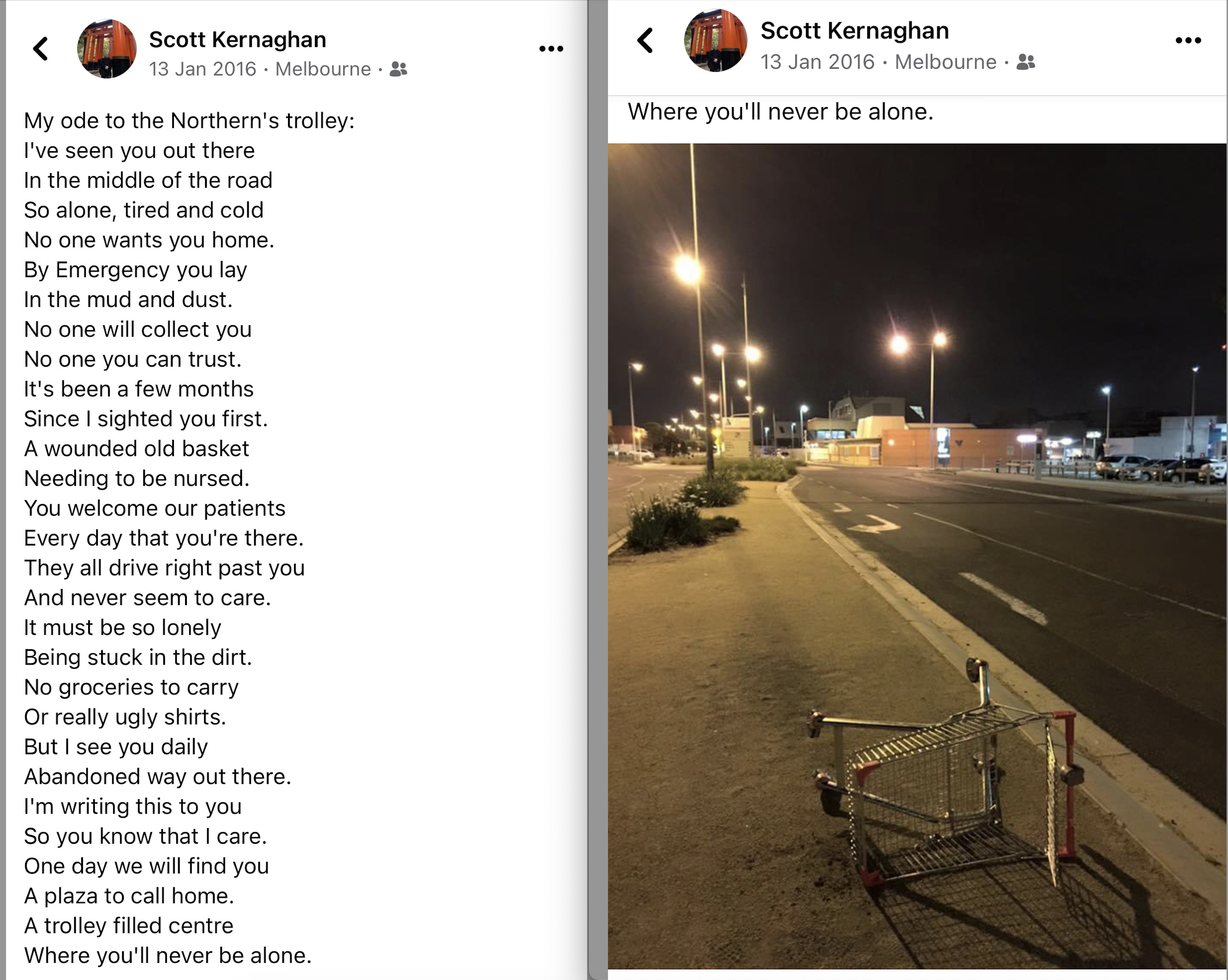The width and height of the screenshot is (1228, 980).
Task: Select the Melbourne location on the poem post
Action: [x=323, y=70]
